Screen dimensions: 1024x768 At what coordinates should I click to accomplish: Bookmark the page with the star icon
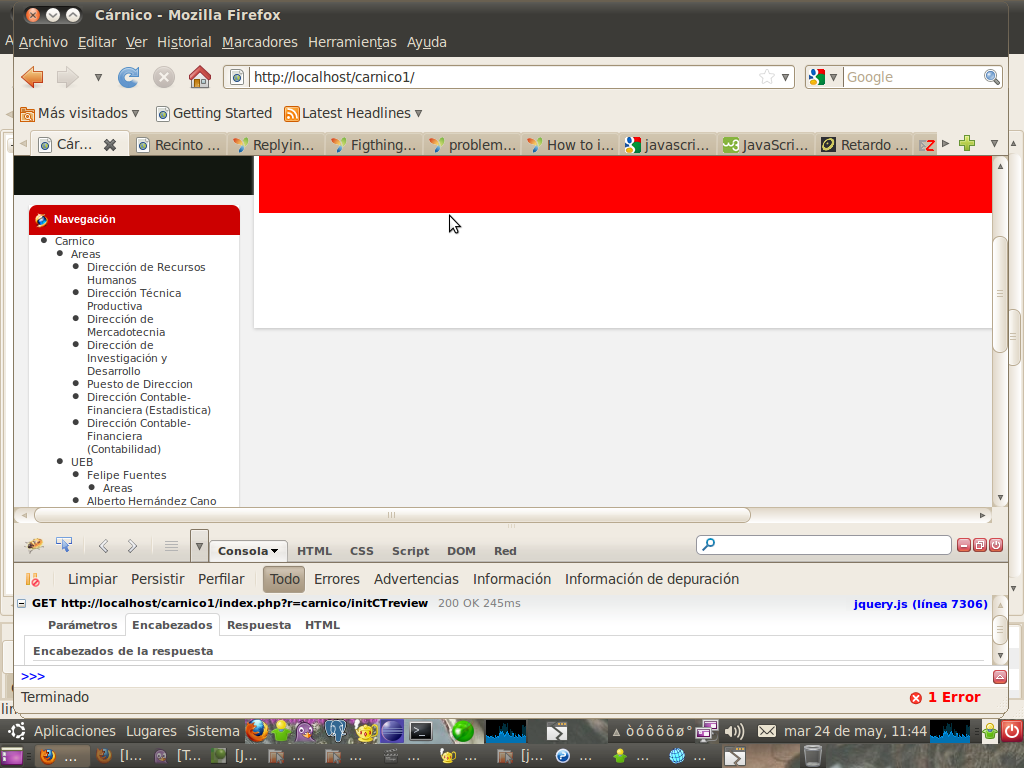click(766, 77)
